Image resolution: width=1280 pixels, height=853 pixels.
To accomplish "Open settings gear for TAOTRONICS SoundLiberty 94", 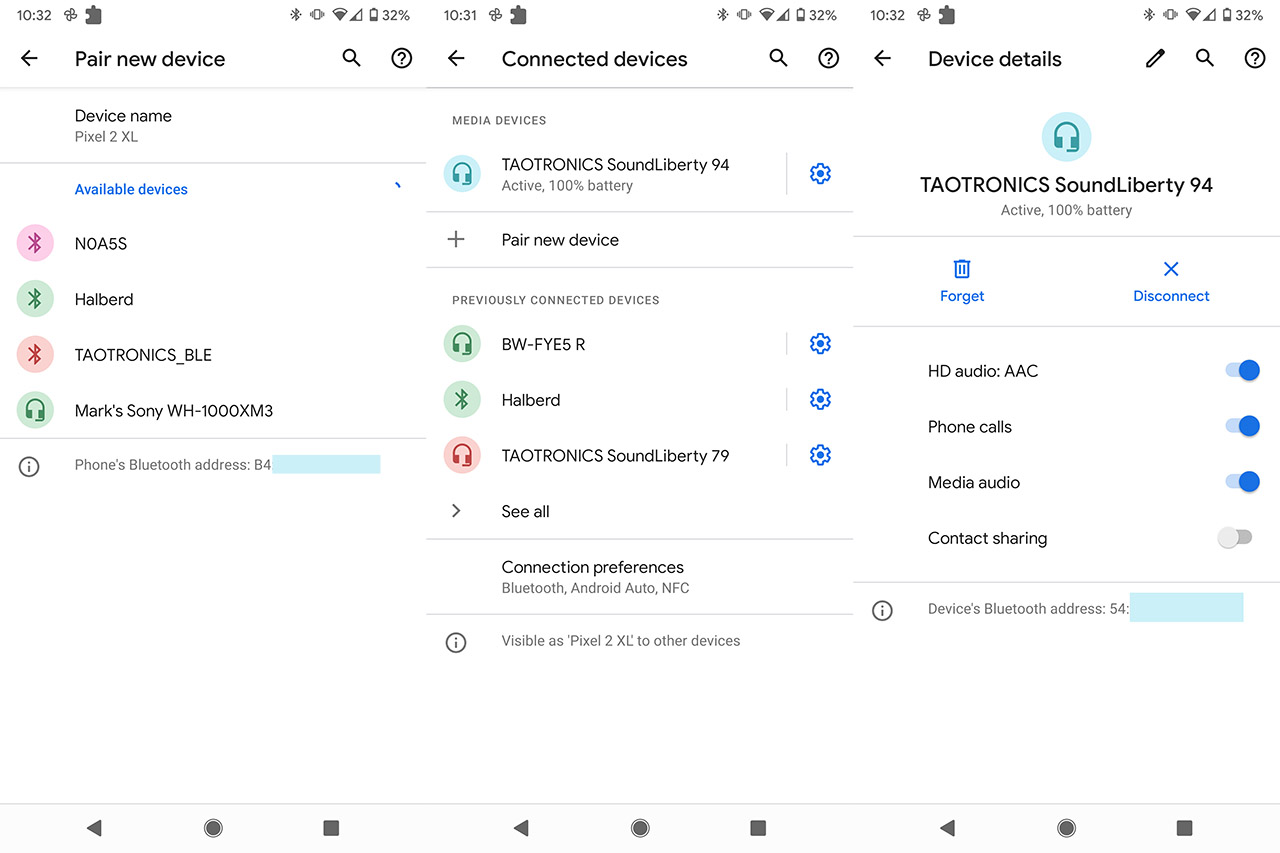I will tap(820, 174).
